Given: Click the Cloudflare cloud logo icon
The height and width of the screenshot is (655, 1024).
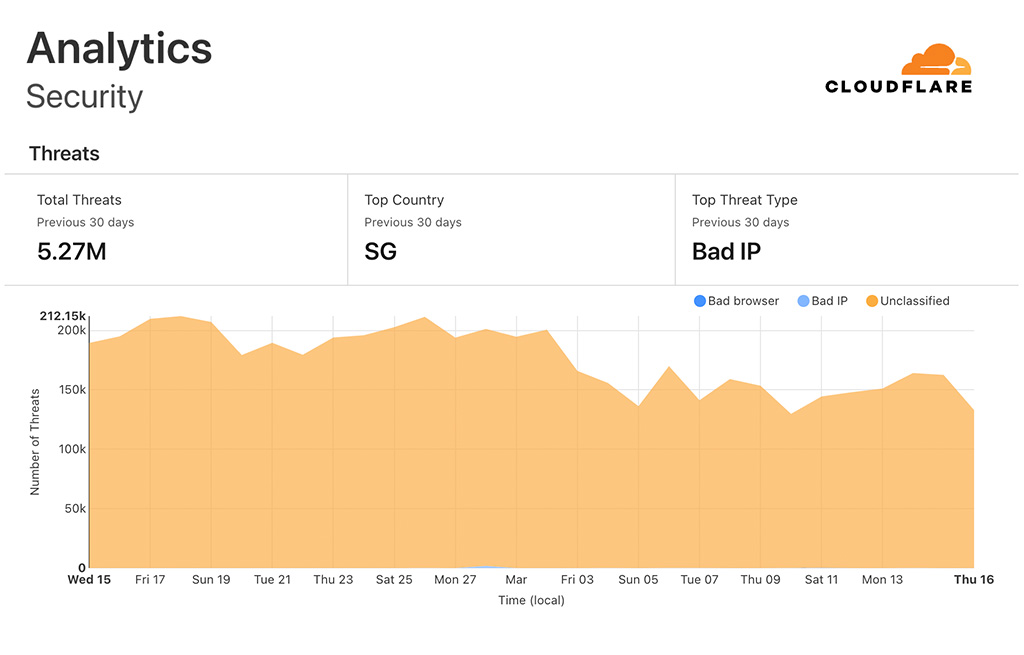Looking at the screenshot, I should (935, 60).
